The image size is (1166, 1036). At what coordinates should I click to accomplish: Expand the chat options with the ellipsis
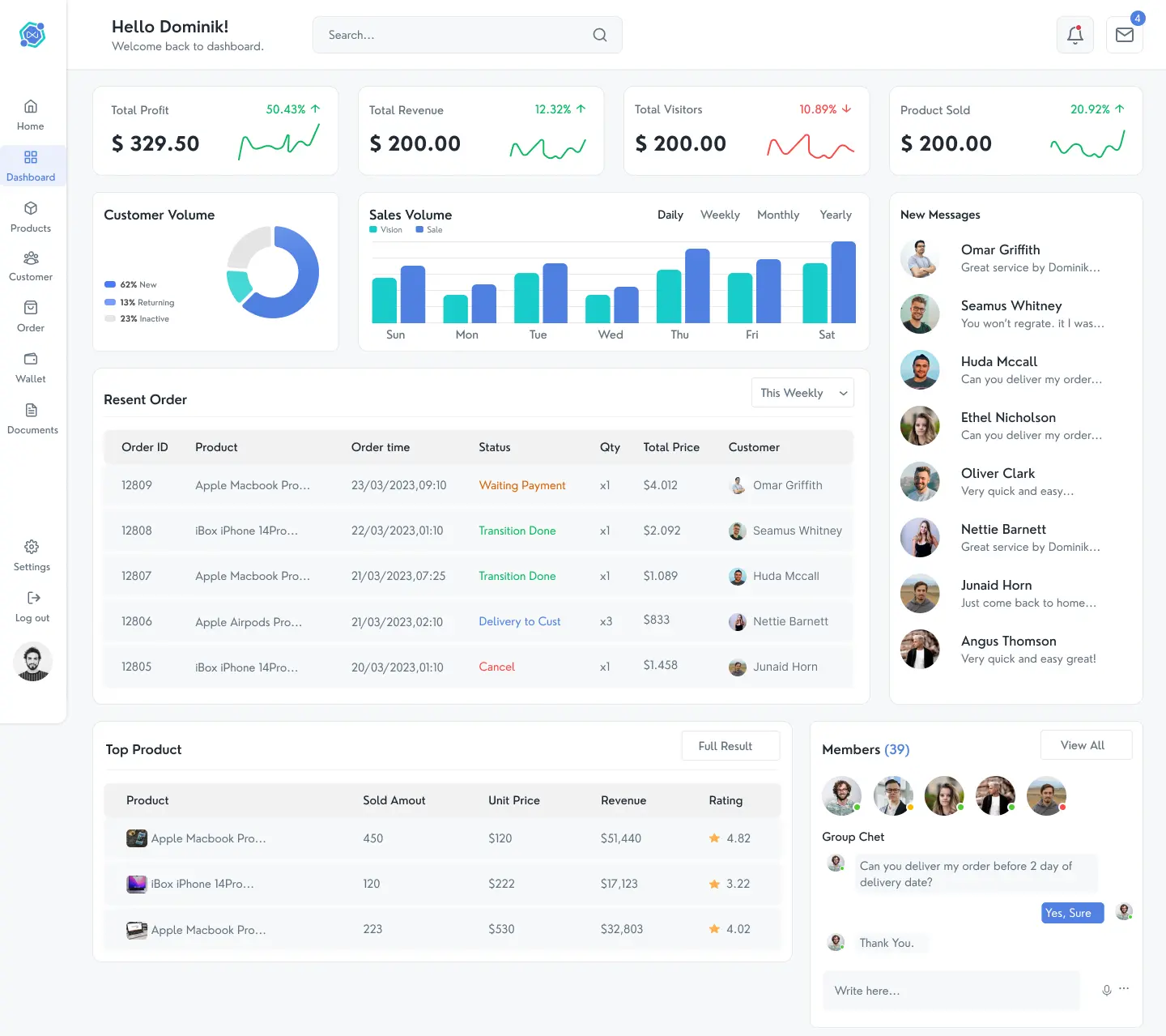(x=1124, y=988)
